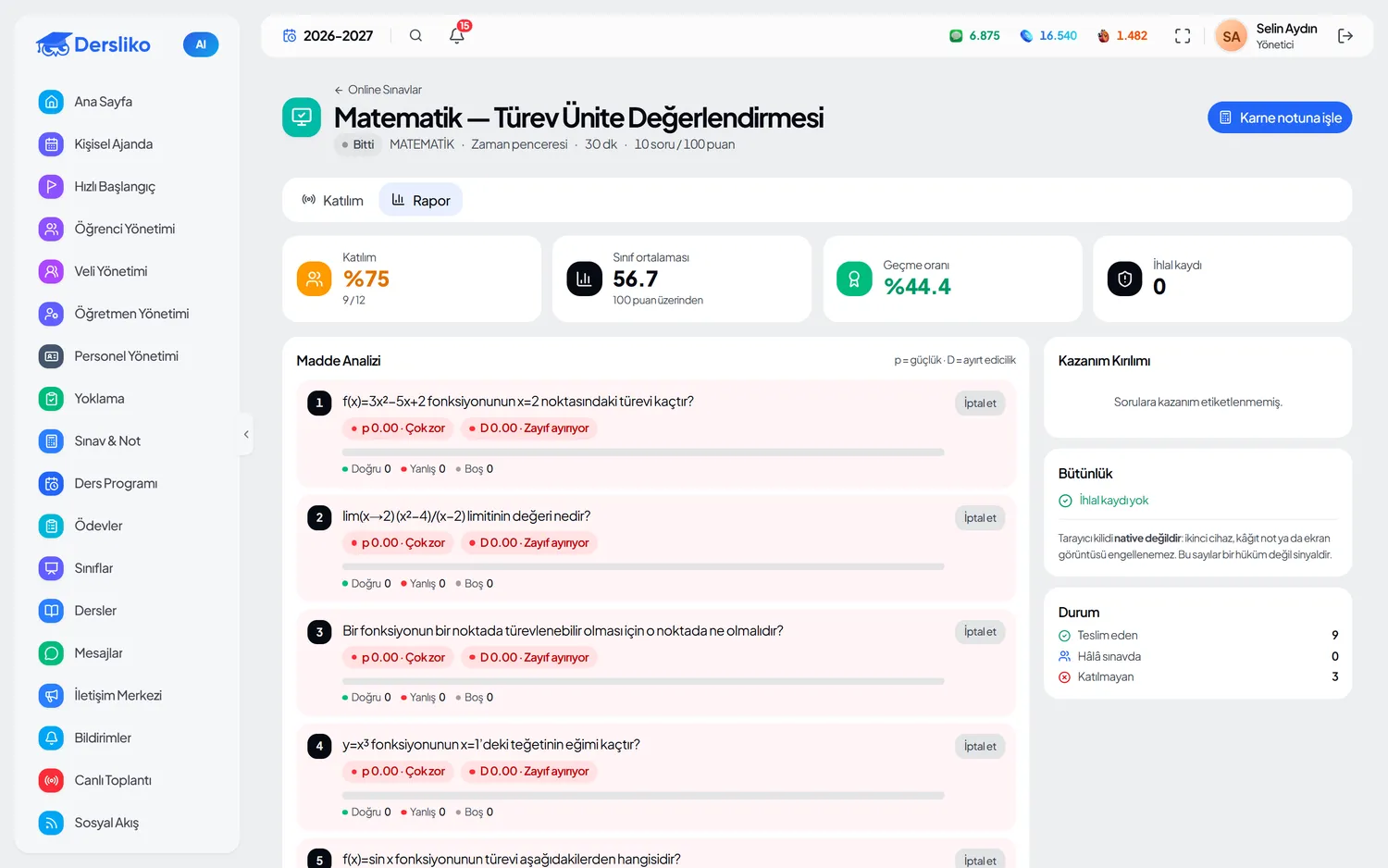Switch to the Katılım tab
The width and height of the screenshot is (1388, 868).
point(332,200)
